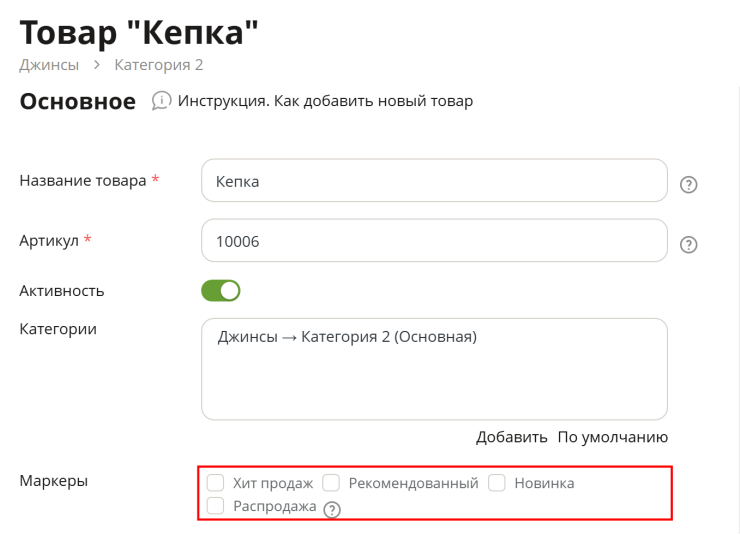Click Добавить under categories box

[x=511, y=437]
